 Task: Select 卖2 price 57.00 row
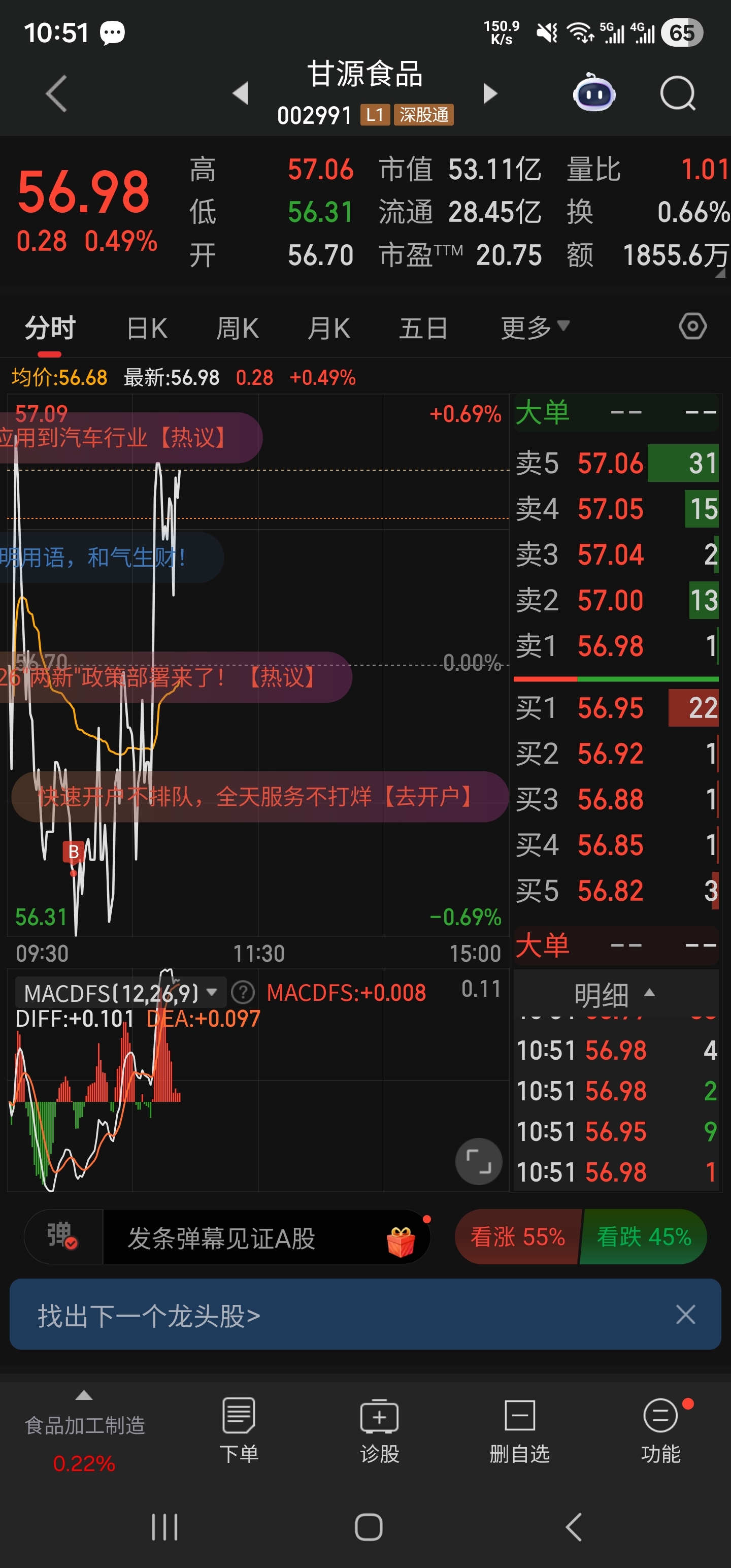pyautogui.click(x=616, y=600)
